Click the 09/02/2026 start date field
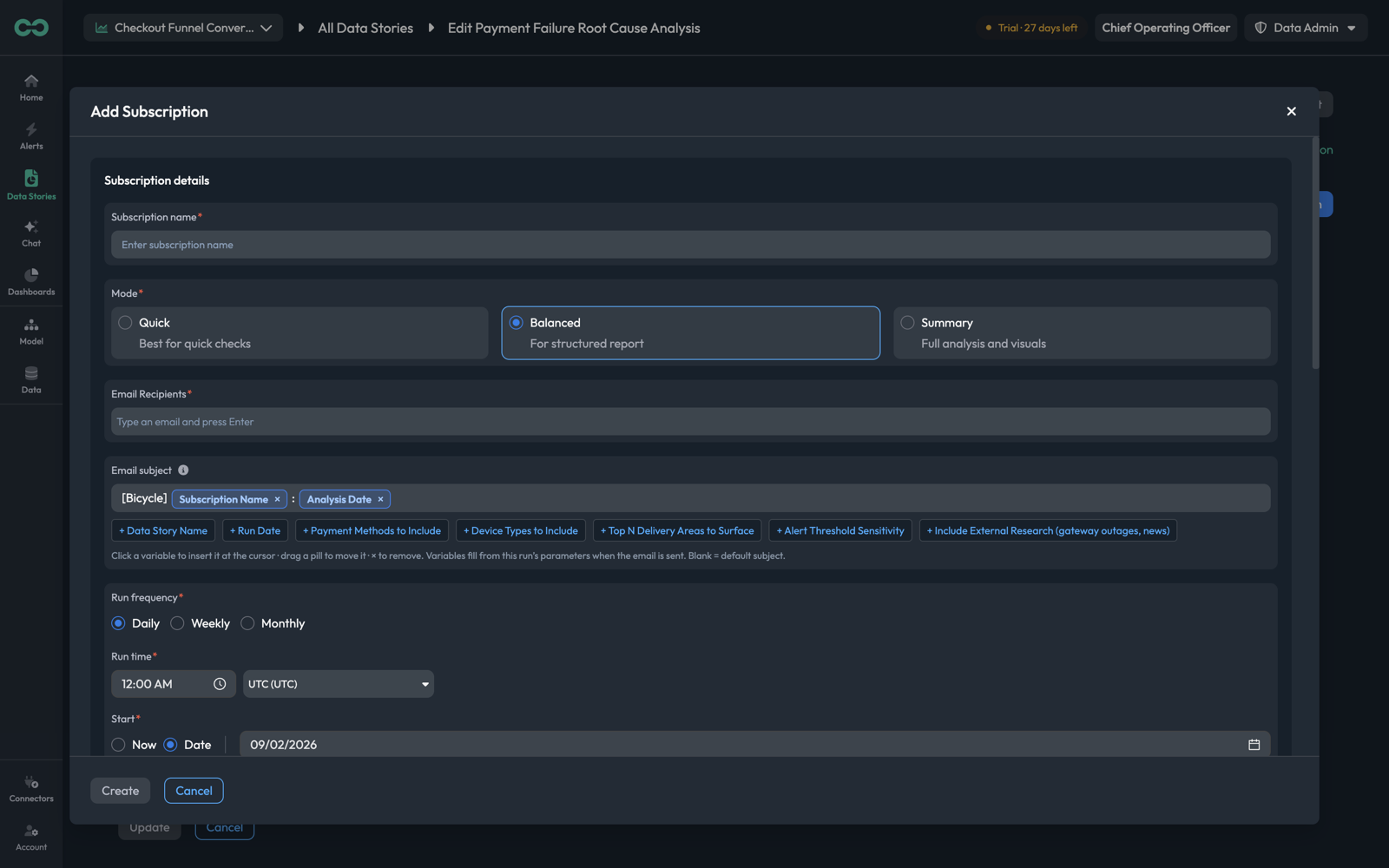 click(x=754, y=745)
